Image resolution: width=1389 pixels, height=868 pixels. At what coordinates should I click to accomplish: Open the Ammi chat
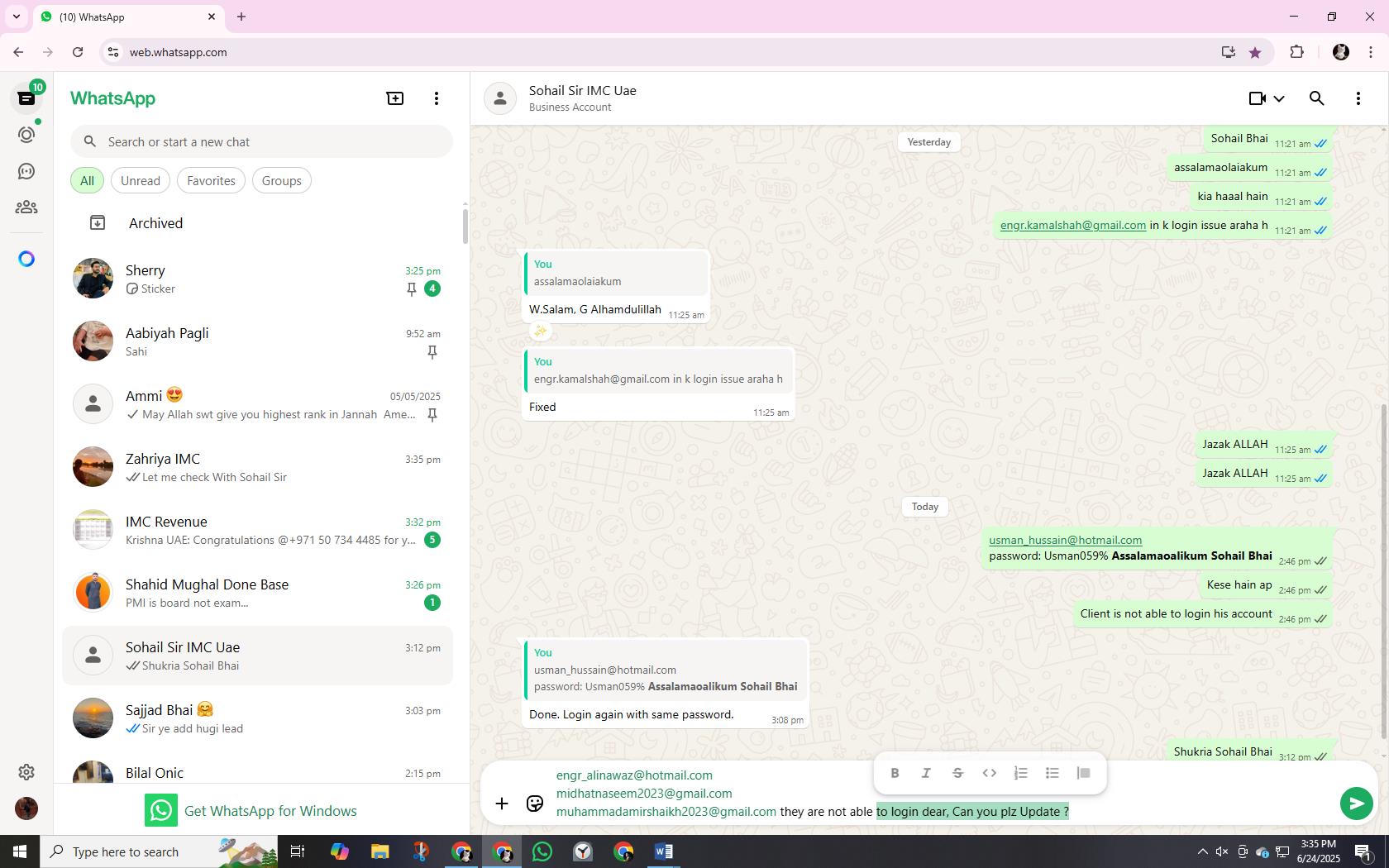click(x=258, y=404)
